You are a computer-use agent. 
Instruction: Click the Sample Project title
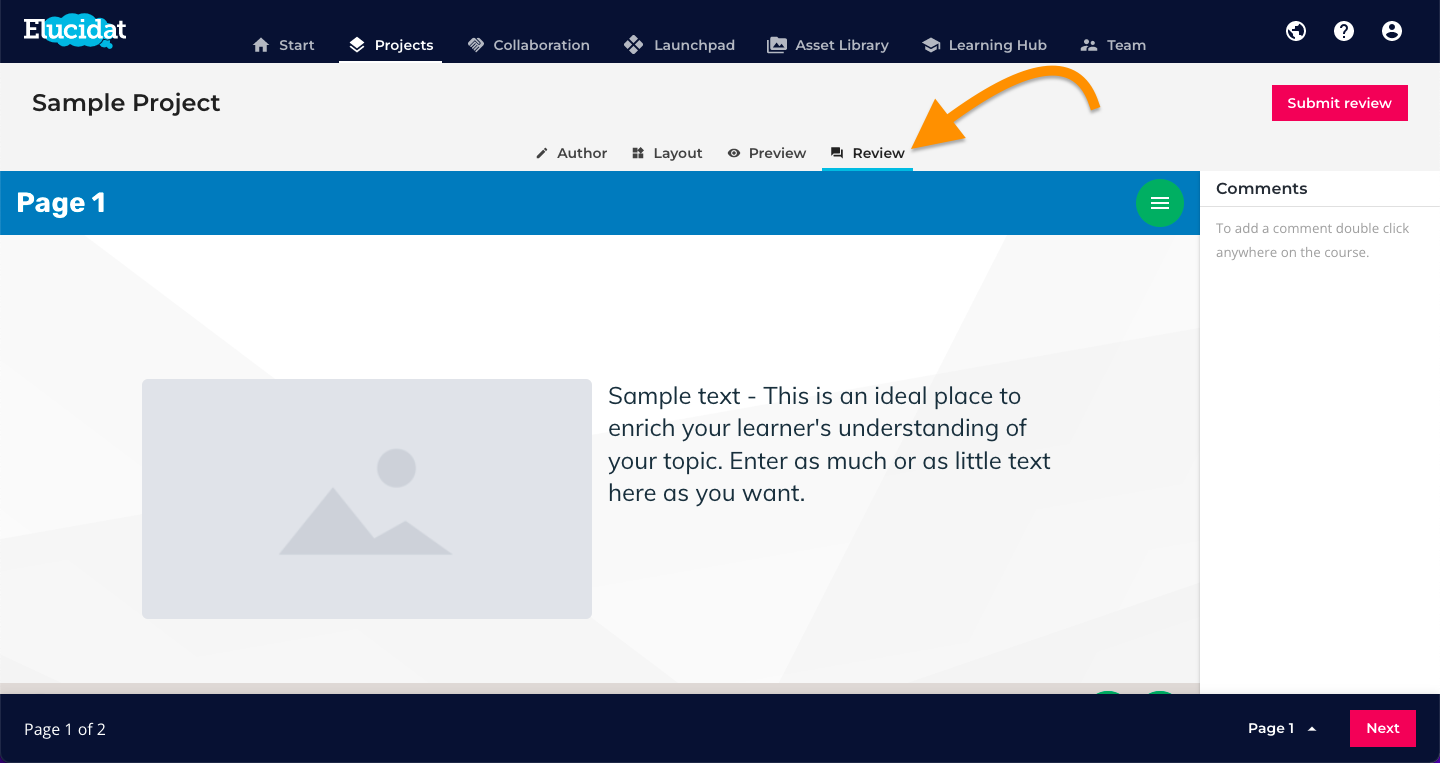[126, 103]
